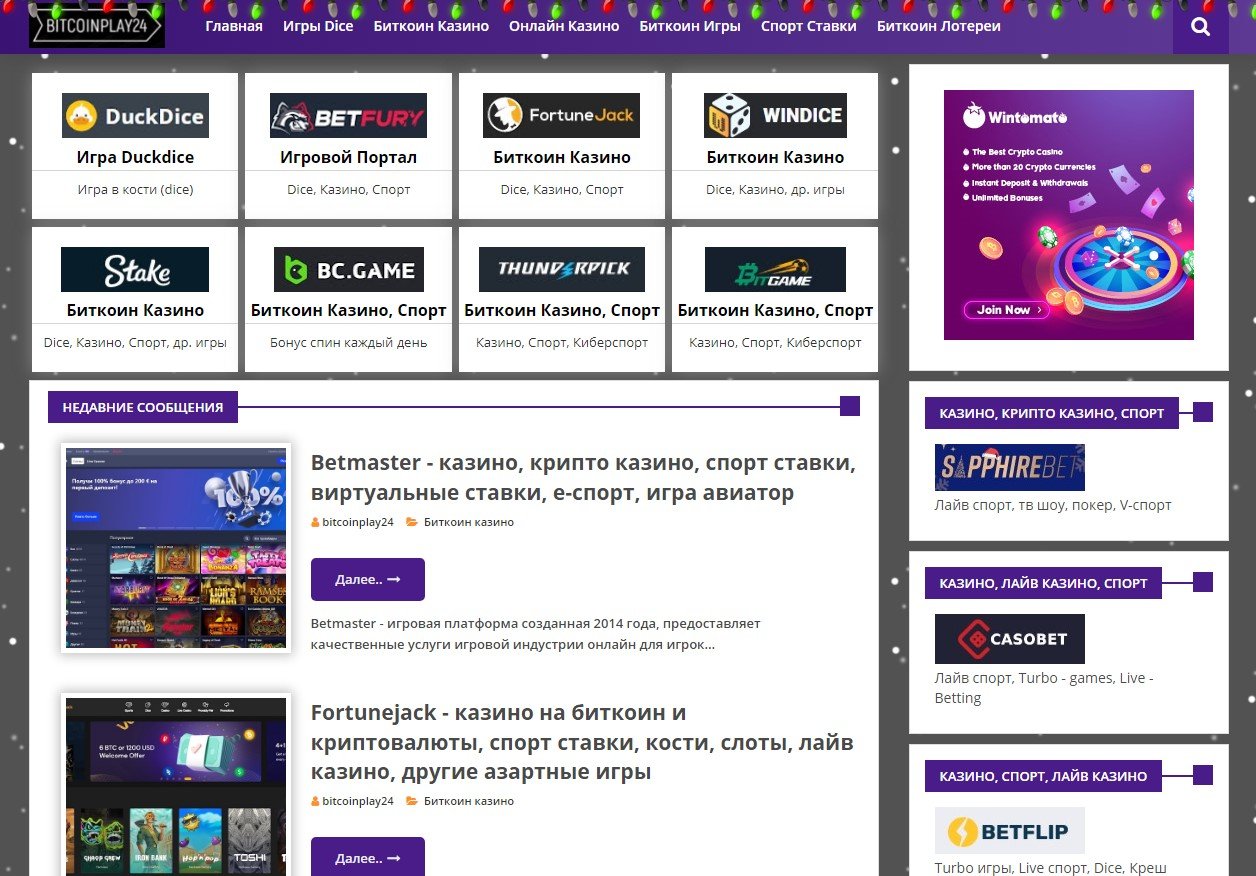Open the FortuneJack logo card
This screenshot has width=1256, height=876.
(x=561, y=115)
